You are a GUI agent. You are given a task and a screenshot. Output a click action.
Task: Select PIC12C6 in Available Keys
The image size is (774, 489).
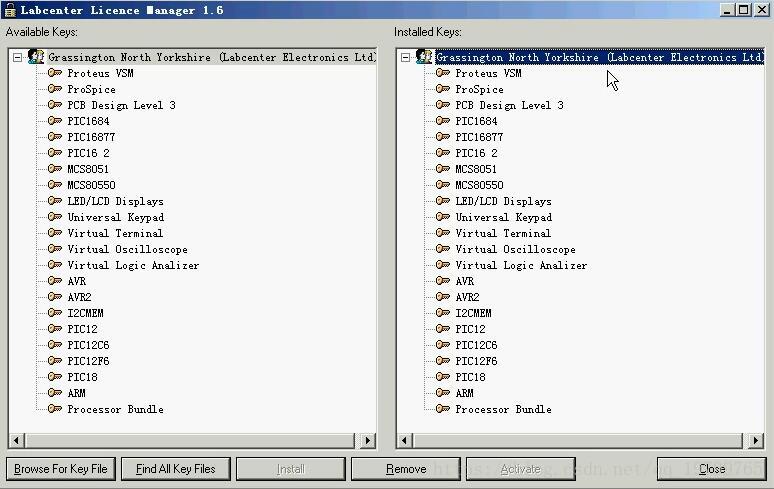pyautogui.click(x=88, y=345)
